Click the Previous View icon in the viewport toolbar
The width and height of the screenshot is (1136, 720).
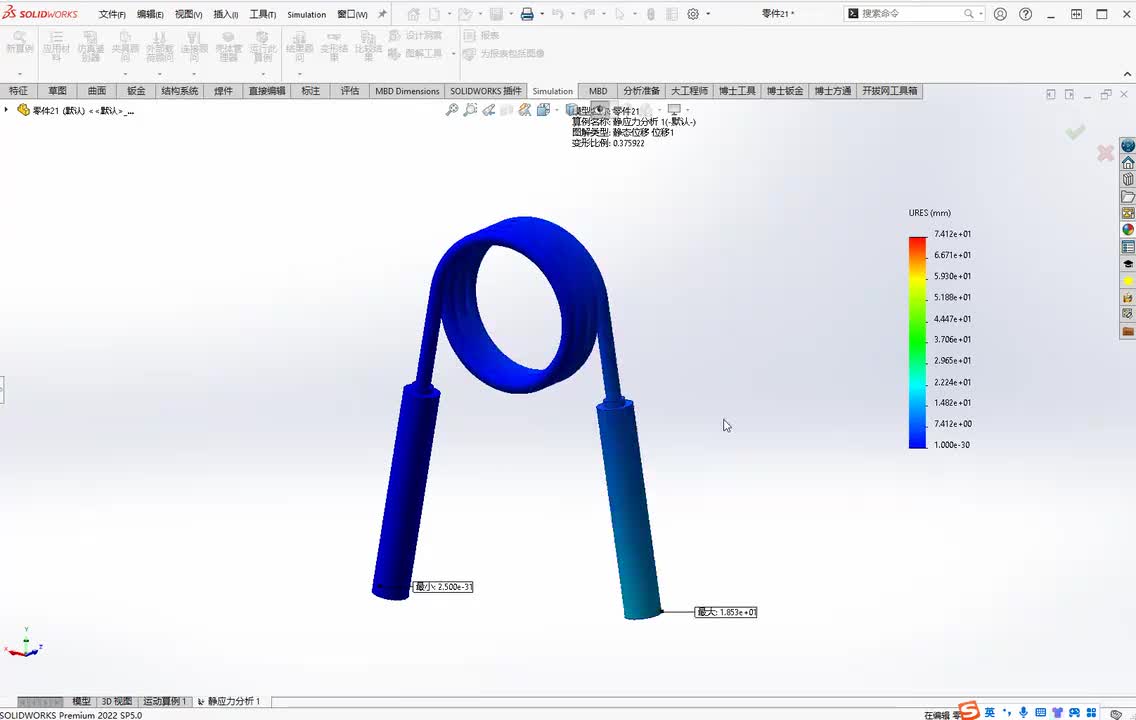489,109
